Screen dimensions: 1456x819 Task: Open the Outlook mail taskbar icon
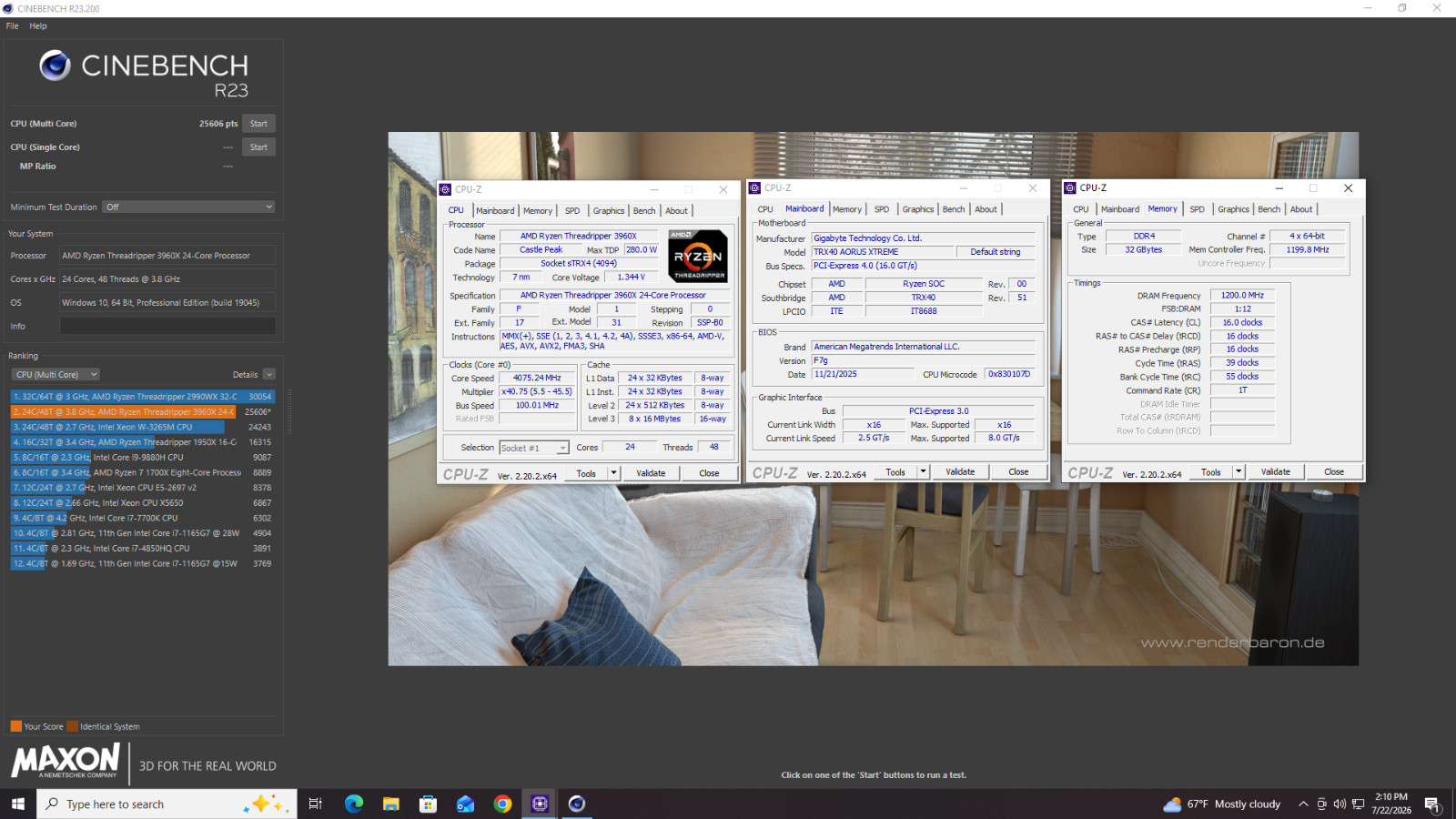(465, 804)
